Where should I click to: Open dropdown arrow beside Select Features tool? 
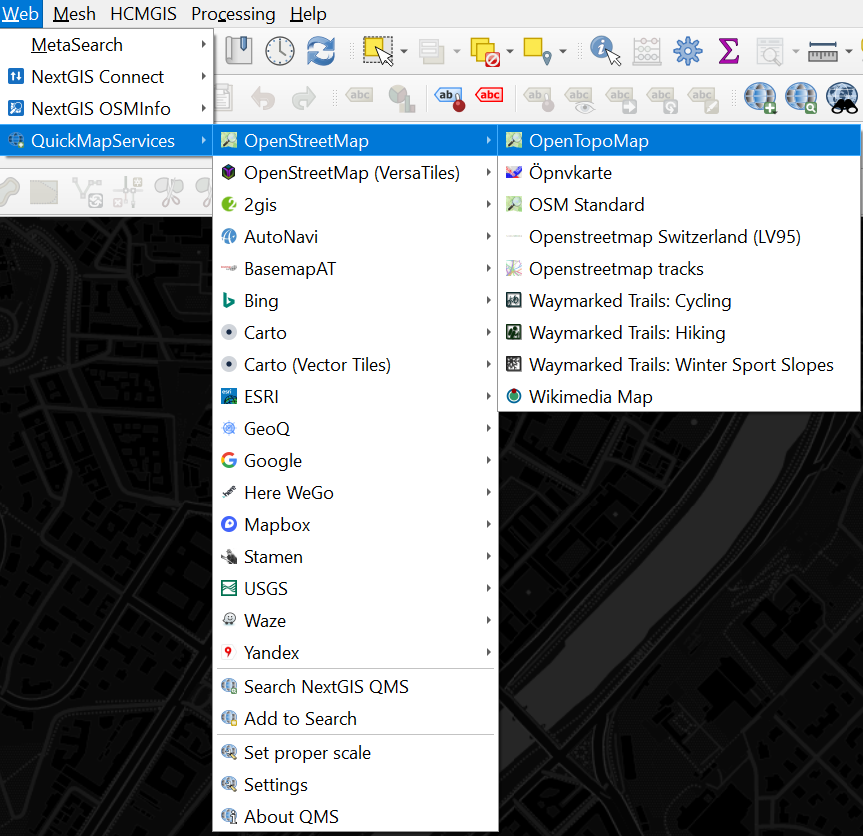[x=403, y=51]
